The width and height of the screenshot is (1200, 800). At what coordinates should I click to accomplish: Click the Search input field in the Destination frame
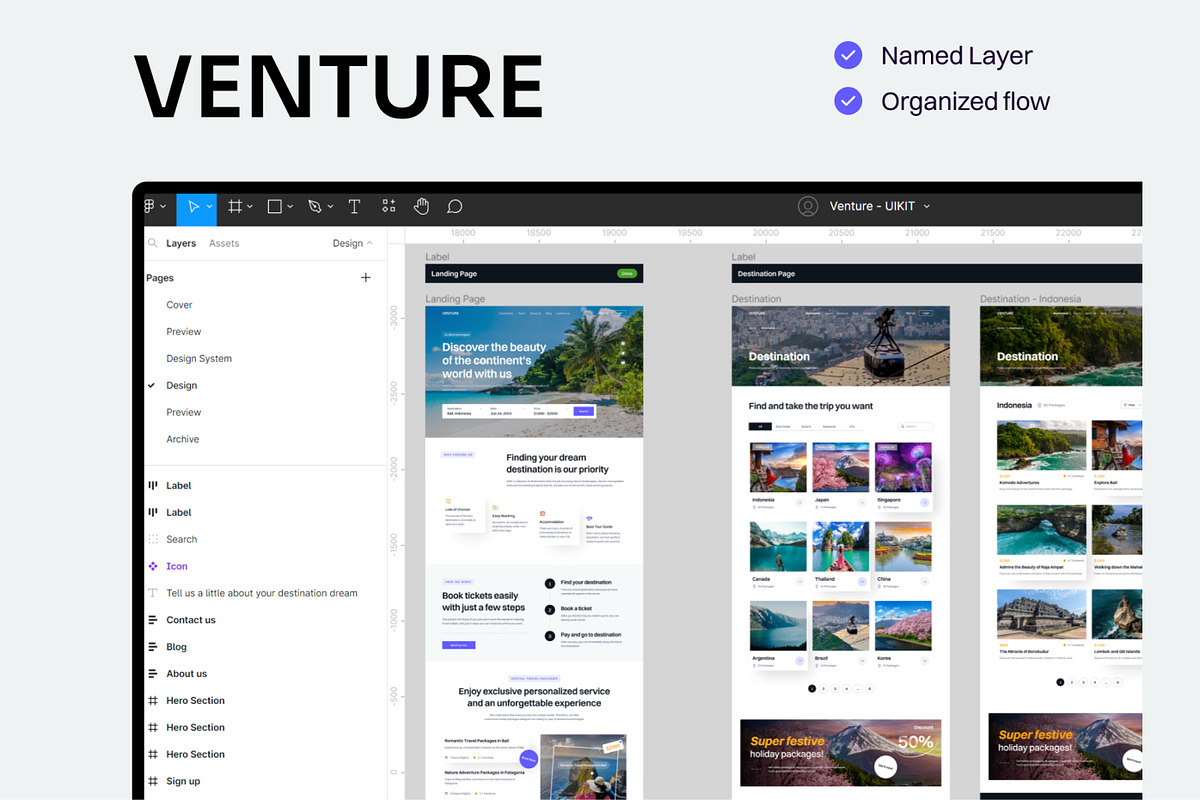pos(915,427)
